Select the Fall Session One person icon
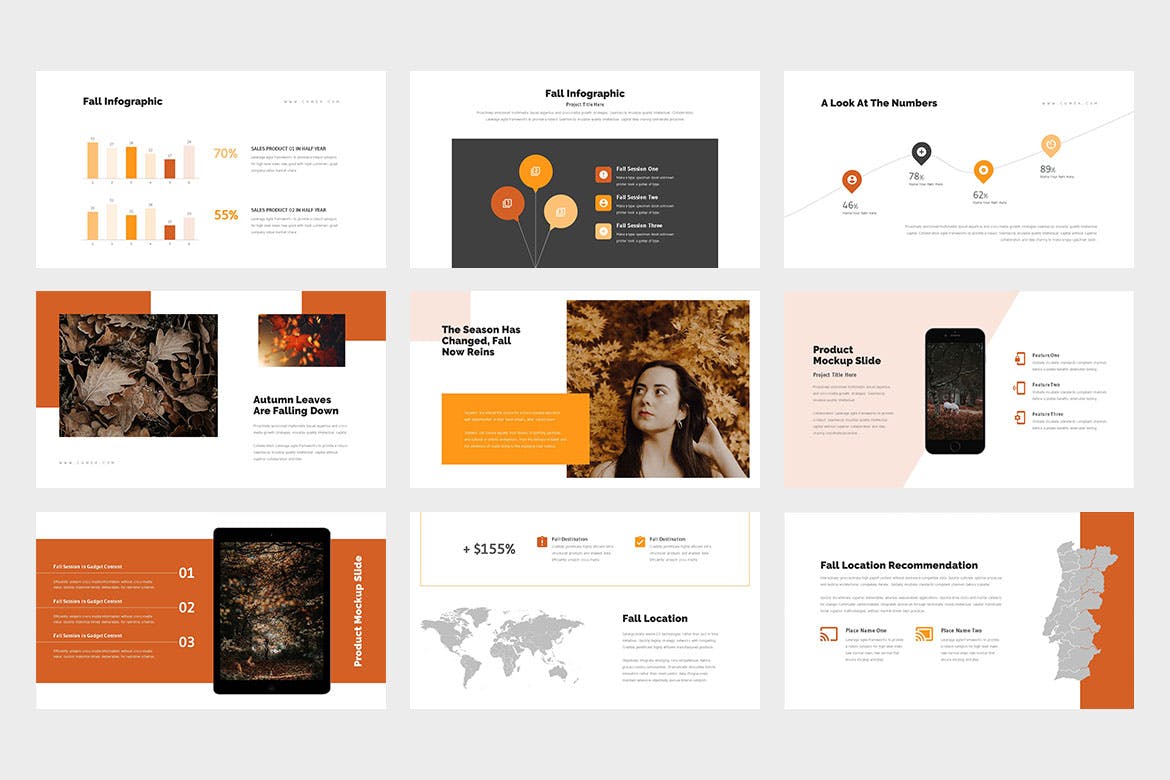Screen dimensions: 1170x780 pyautogui.click(x=604, y=174)
